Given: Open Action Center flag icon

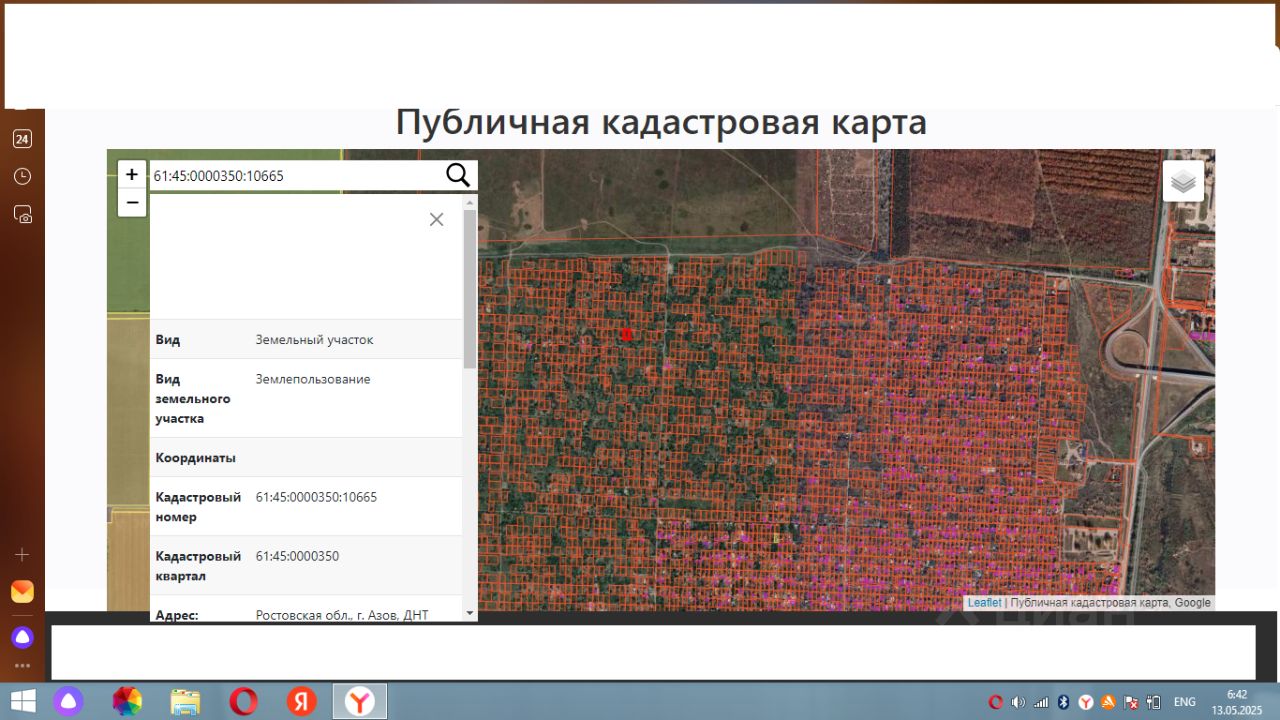Looking at the screenshot, I should click(1131, 702).
